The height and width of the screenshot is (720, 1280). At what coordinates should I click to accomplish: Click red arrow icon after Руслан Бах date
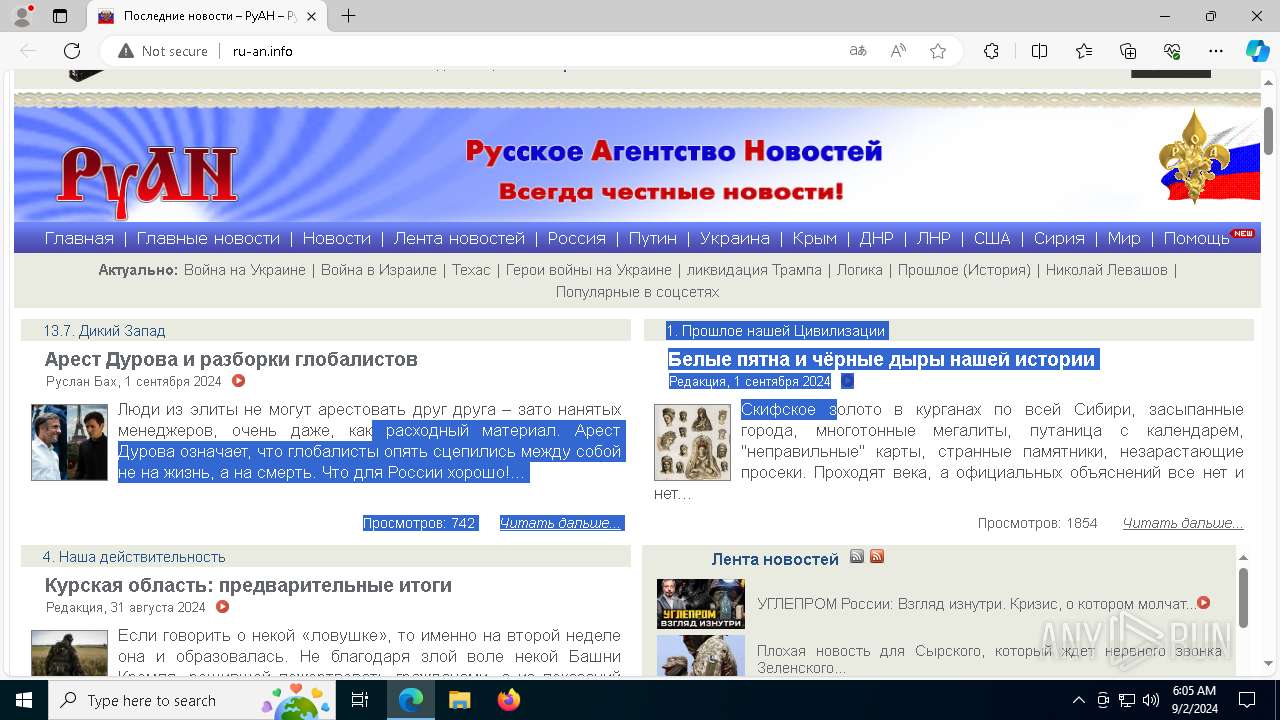click(238, 381)
